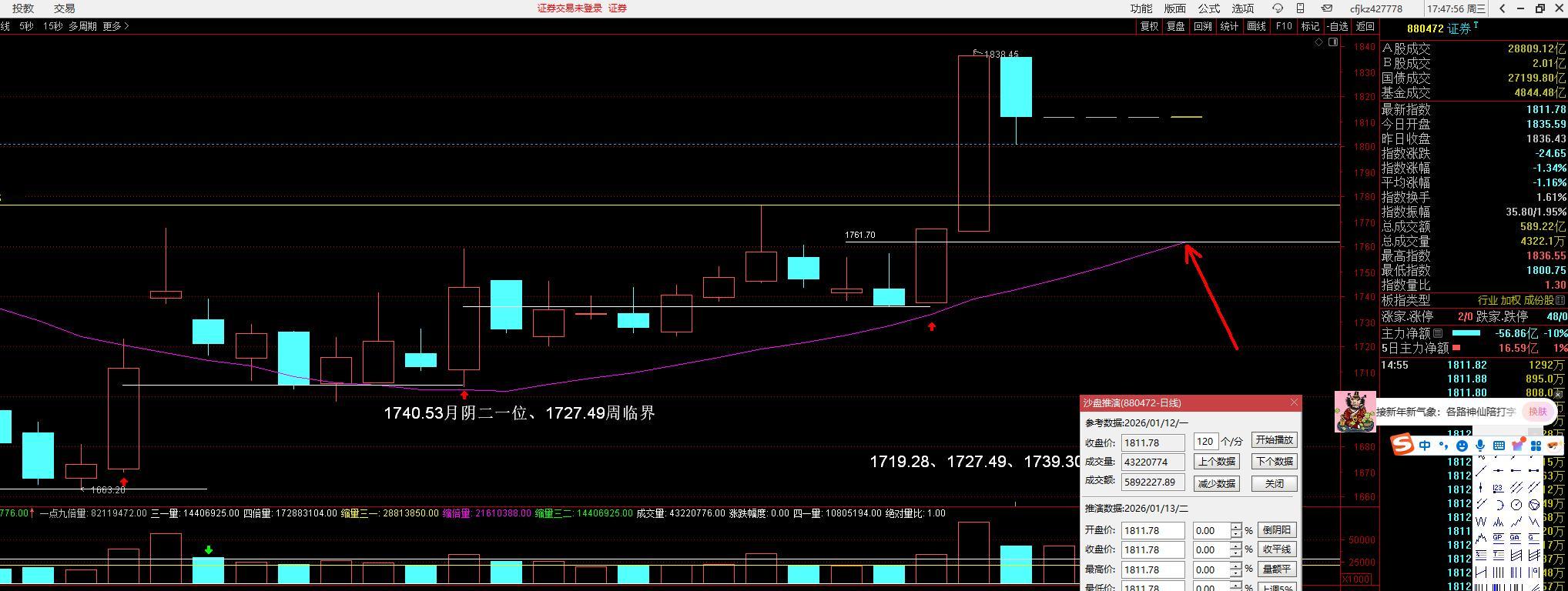Click the 倒阴阳 button
The height and width of the screenshot is (591, 1568).
1277,530
